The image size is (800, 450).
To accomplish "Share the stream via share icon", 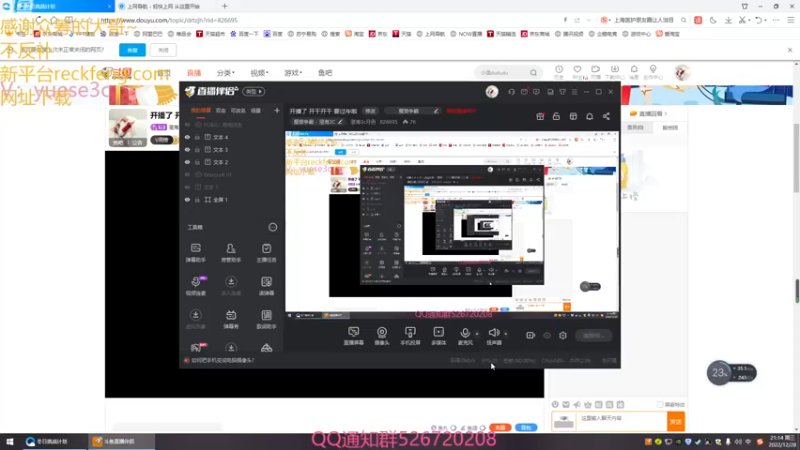I will (606, 116).
